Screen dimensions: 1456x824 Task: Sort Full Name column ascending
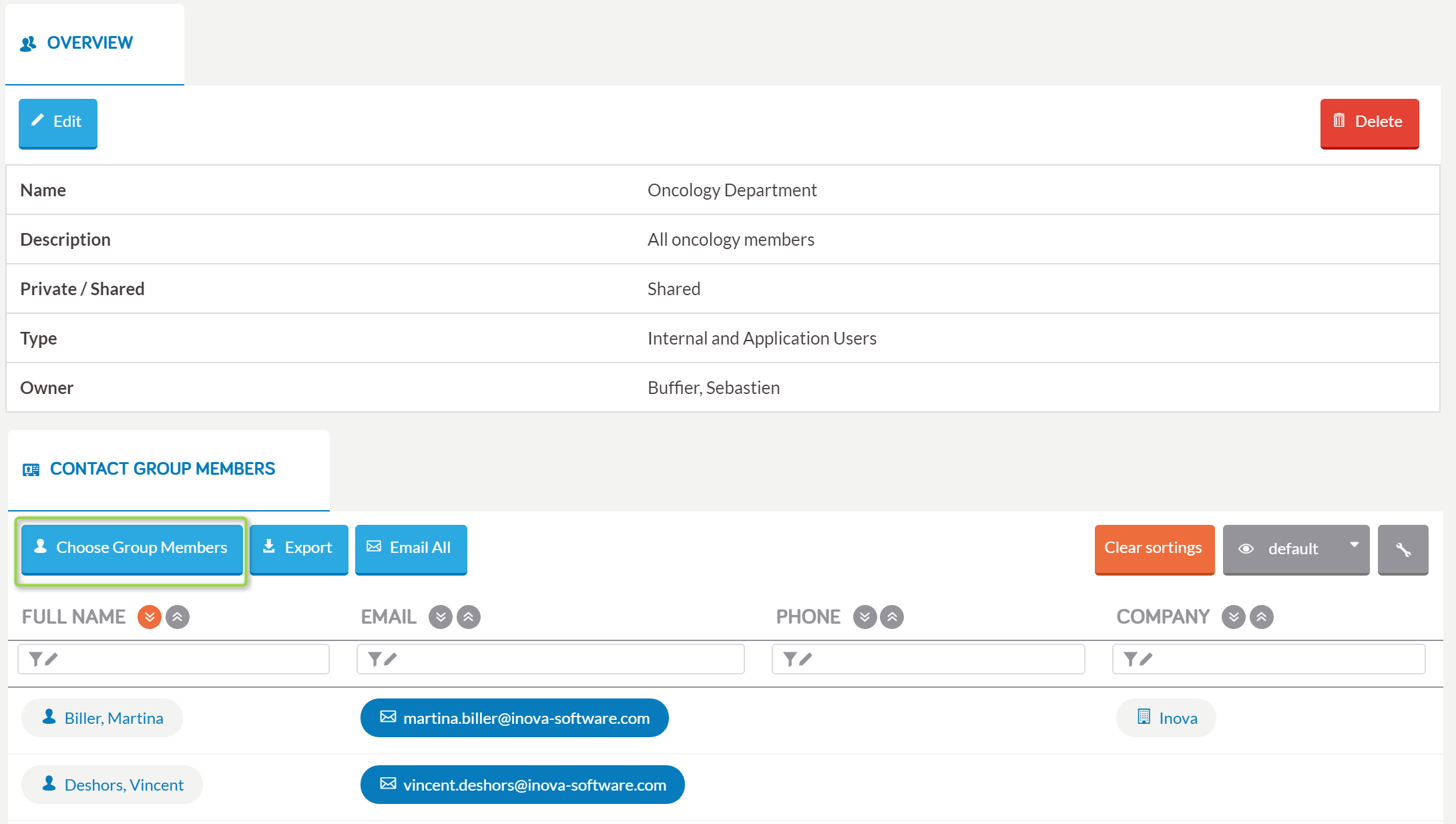coord(178,617)
